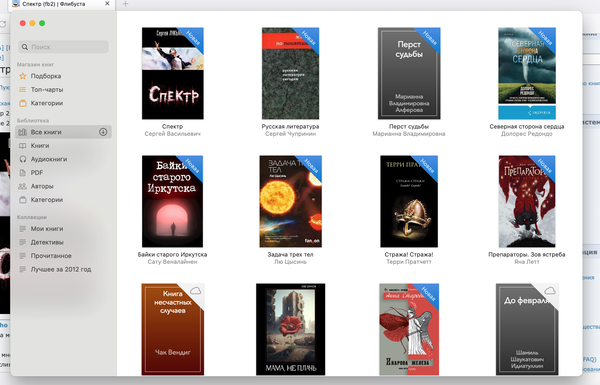The width and height of the screenshot is (600, 385).
Task: Click the Северная сторона сердца title
Action: point(527,126)
